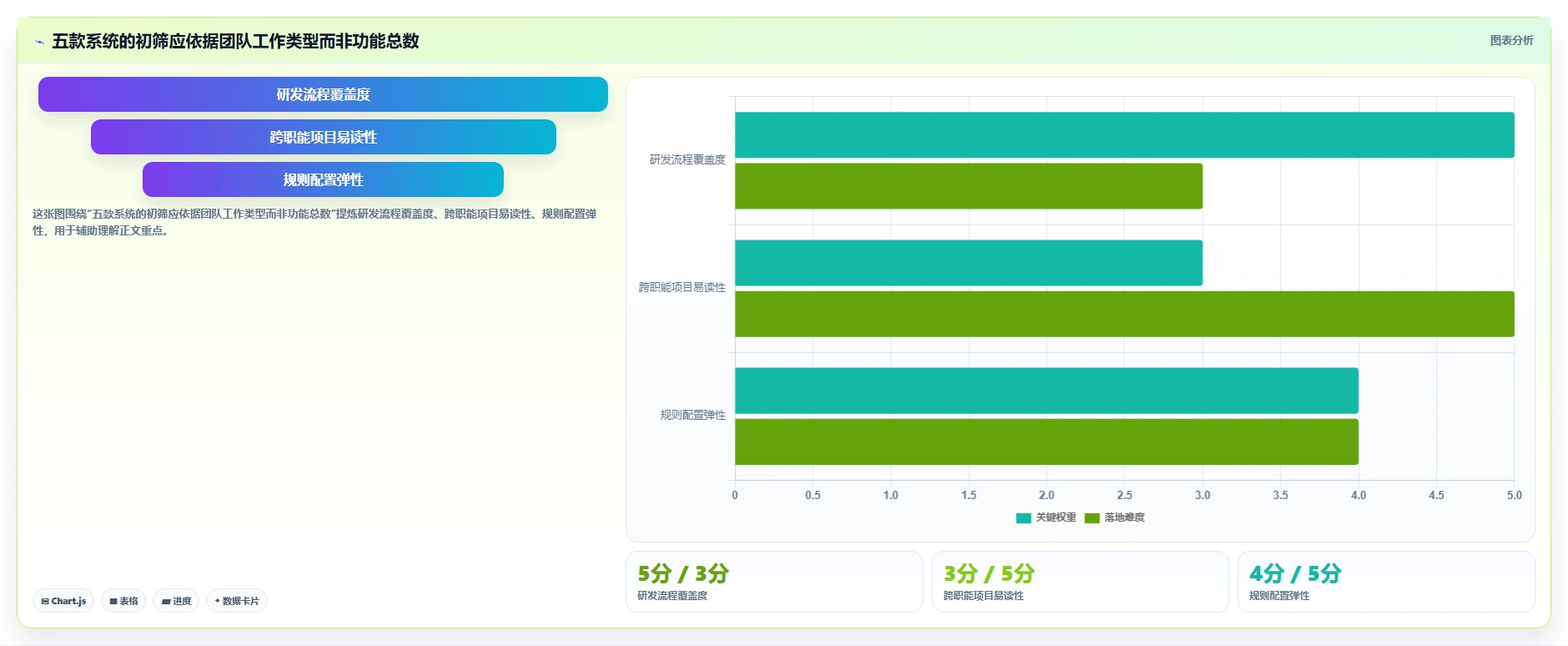Viewport: 1568px width, 646px height.
Task: Toggle the 落地难度 legend entry
Action: pyautogui.click(x=1114, y=517)
